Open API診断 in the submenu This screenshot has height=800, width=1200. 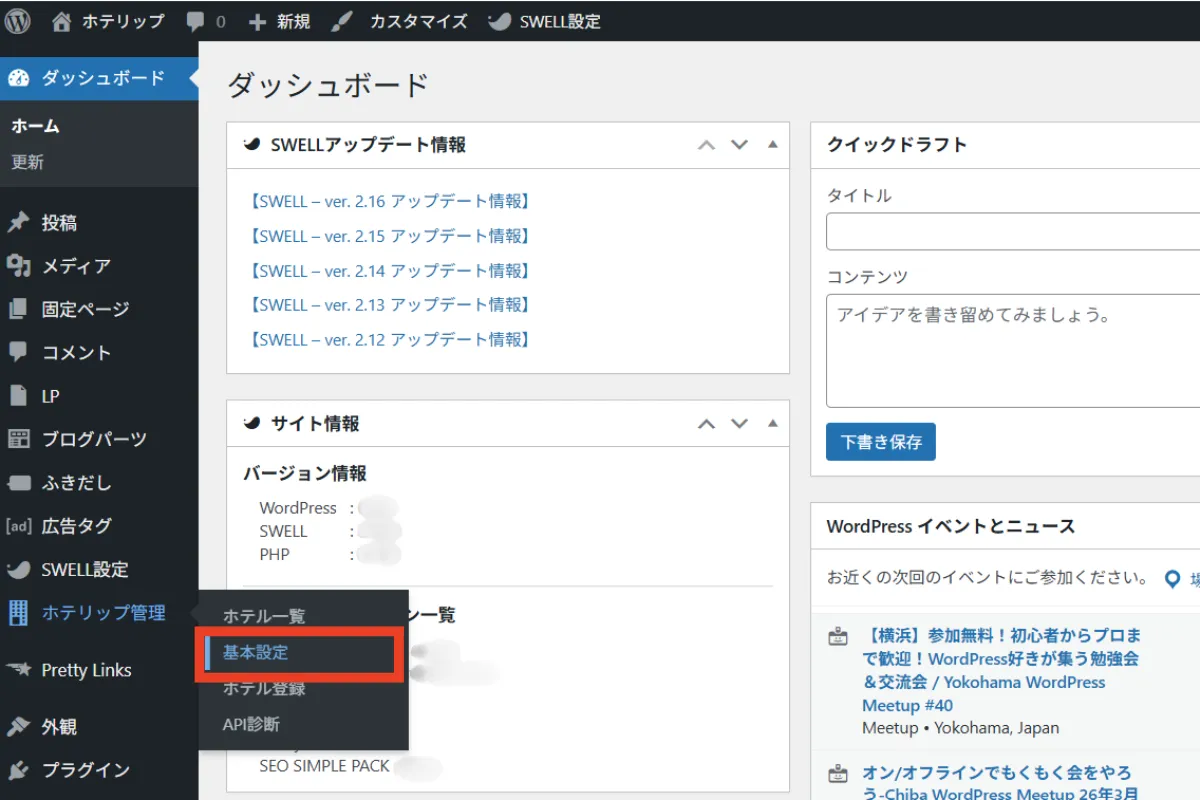click(x=251, y=725)
